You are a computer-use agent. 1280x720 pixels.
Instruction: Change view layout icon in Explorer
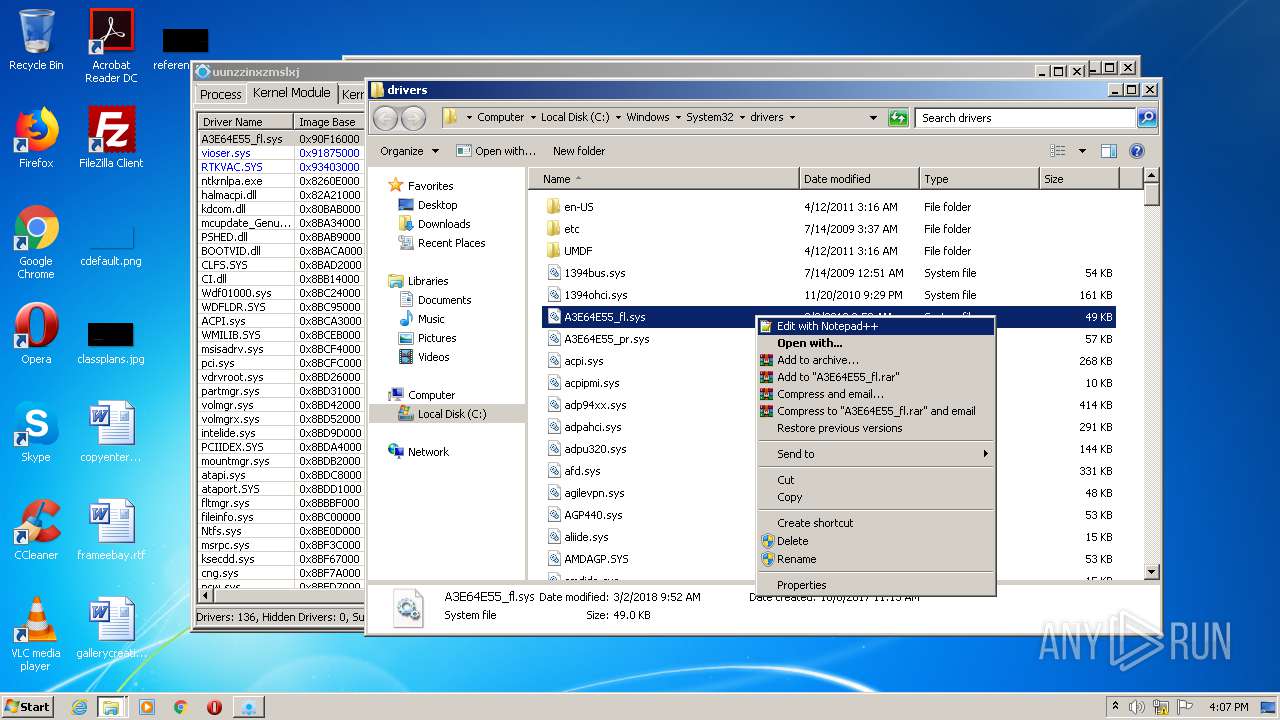(1058, 151)
